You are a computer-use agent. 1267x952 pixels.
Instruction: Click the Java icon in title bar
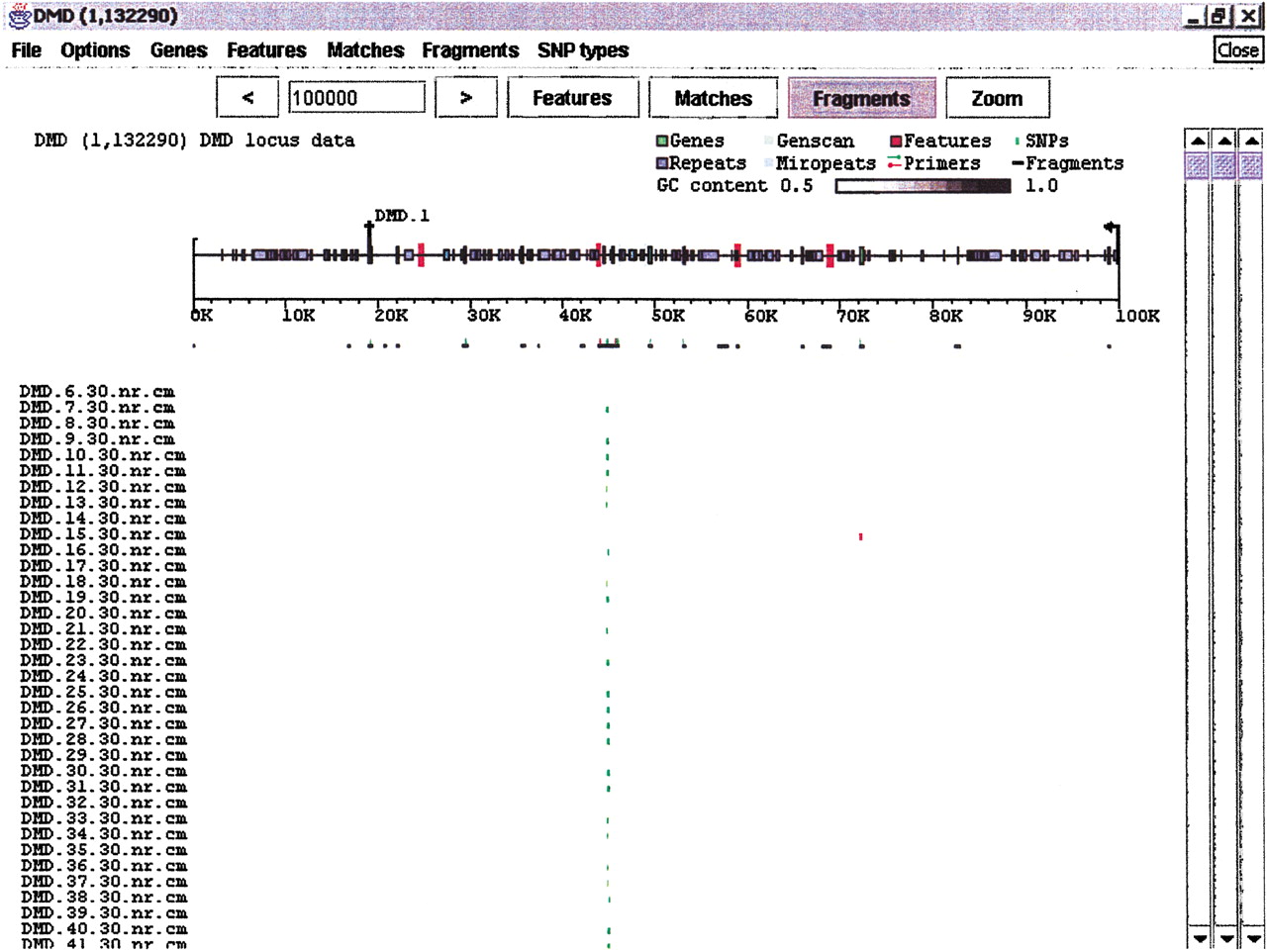[x=17, y=17]
